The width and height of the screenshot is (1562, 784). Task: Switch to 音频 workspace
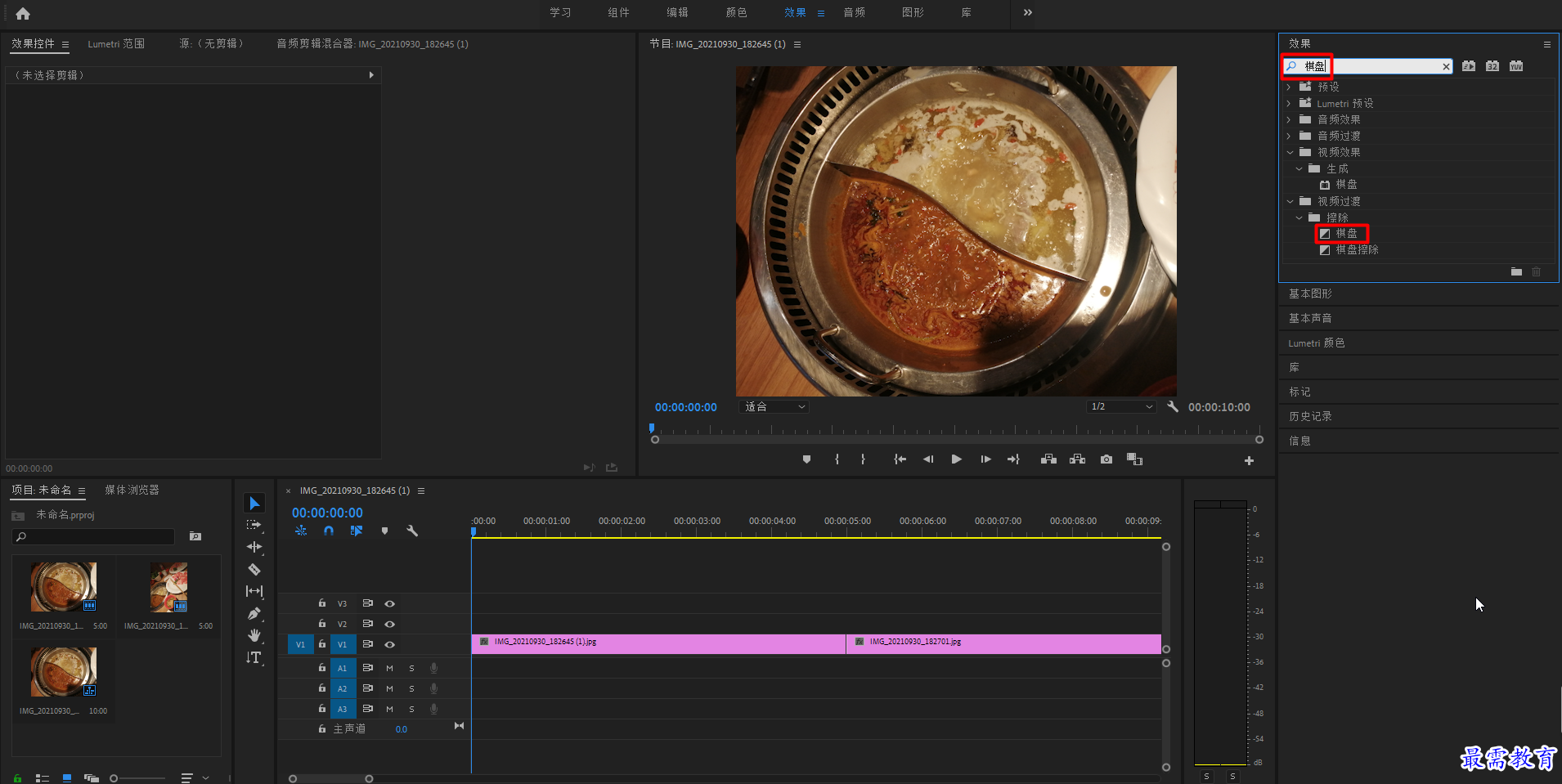pos(854,12)
